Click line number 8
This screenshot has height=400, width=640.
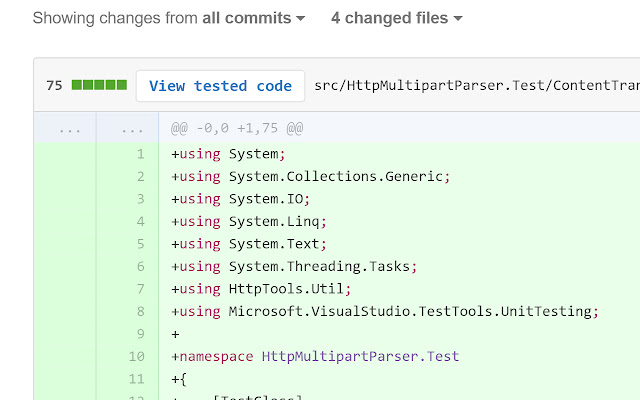click(140, 311)
